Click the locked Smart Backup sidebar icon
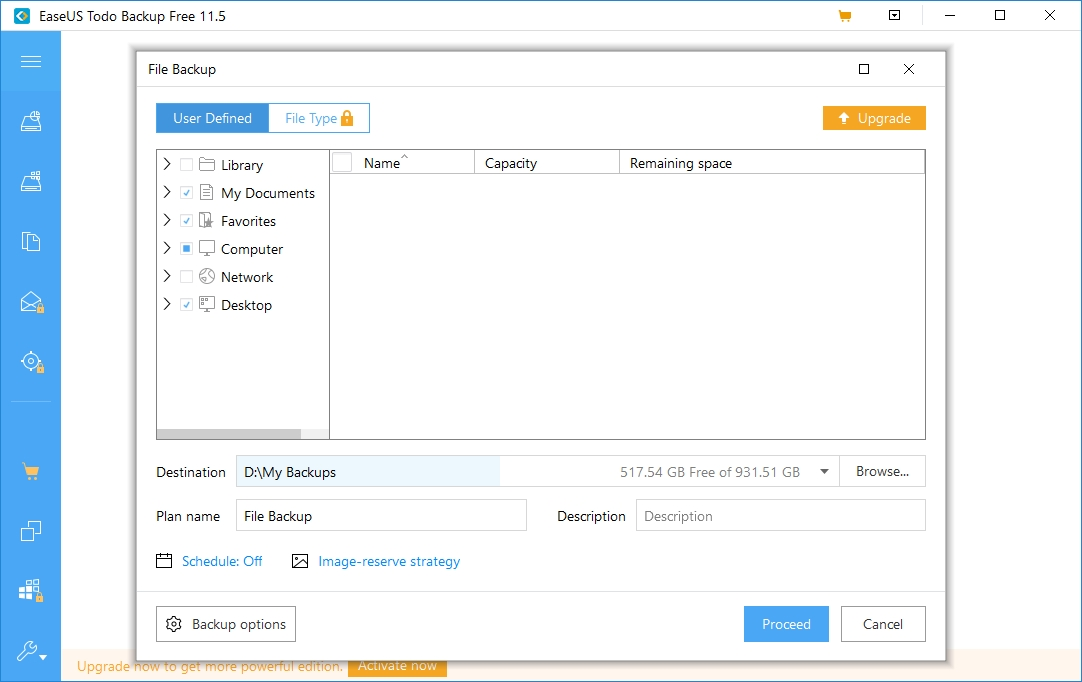This screenshot has width=1082, height=682. click(32, 362)
